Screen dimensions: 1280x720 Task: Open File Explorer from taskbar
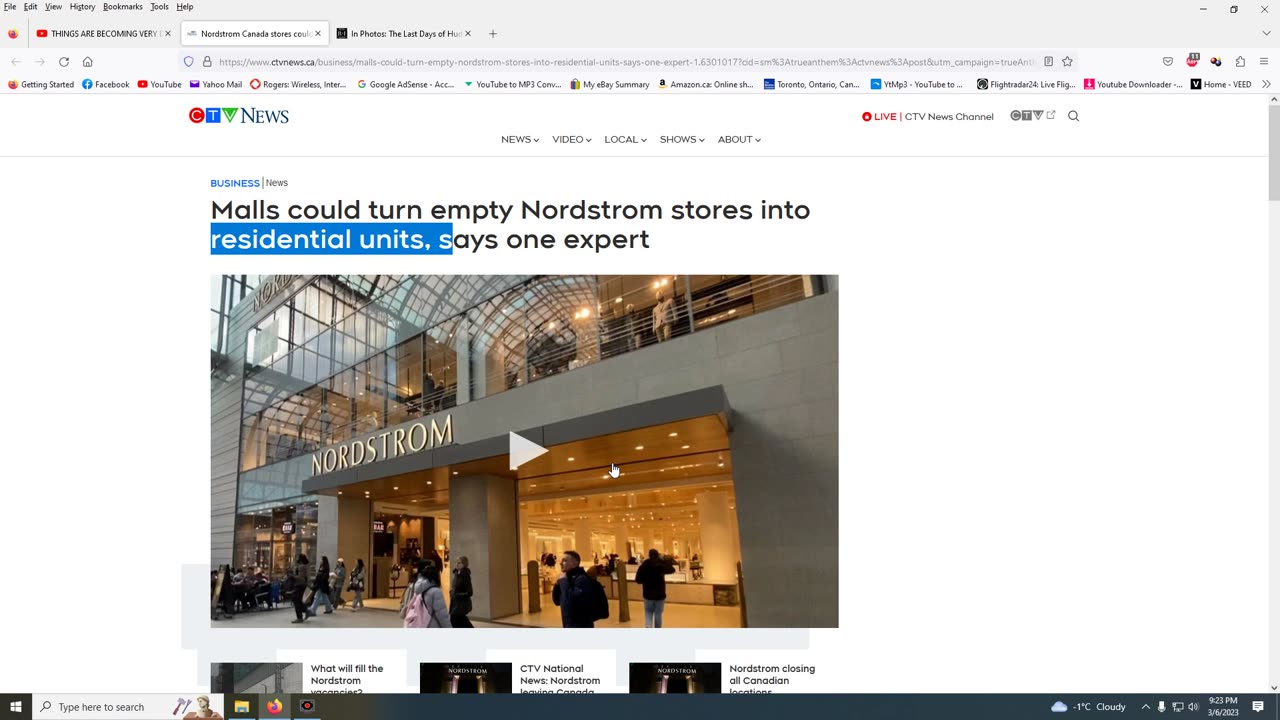tap(241, 707)
